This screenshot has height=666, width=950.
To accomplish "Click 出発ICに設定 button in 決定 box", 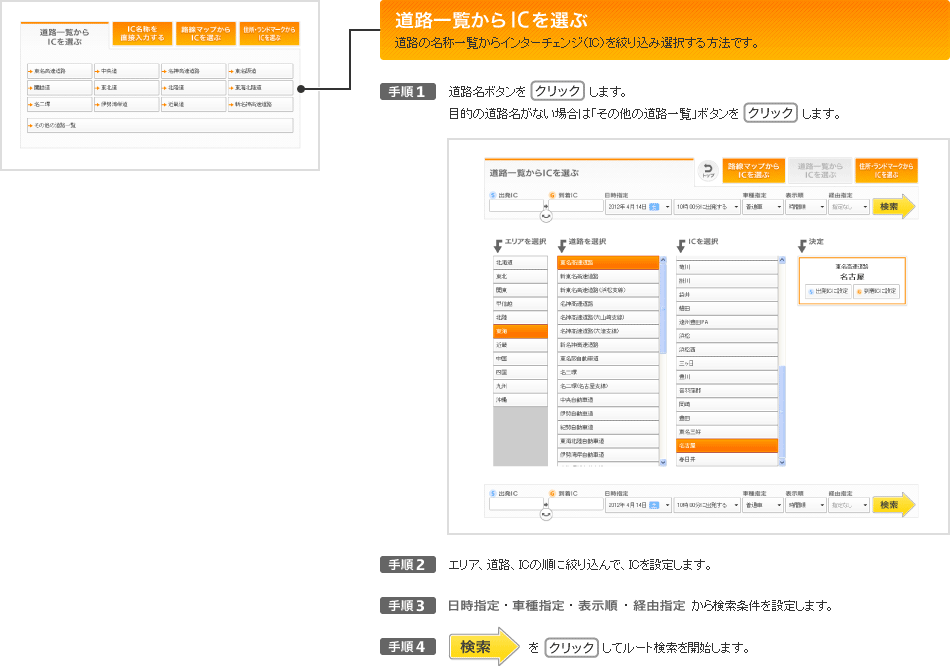I will [x=828, y=291].
